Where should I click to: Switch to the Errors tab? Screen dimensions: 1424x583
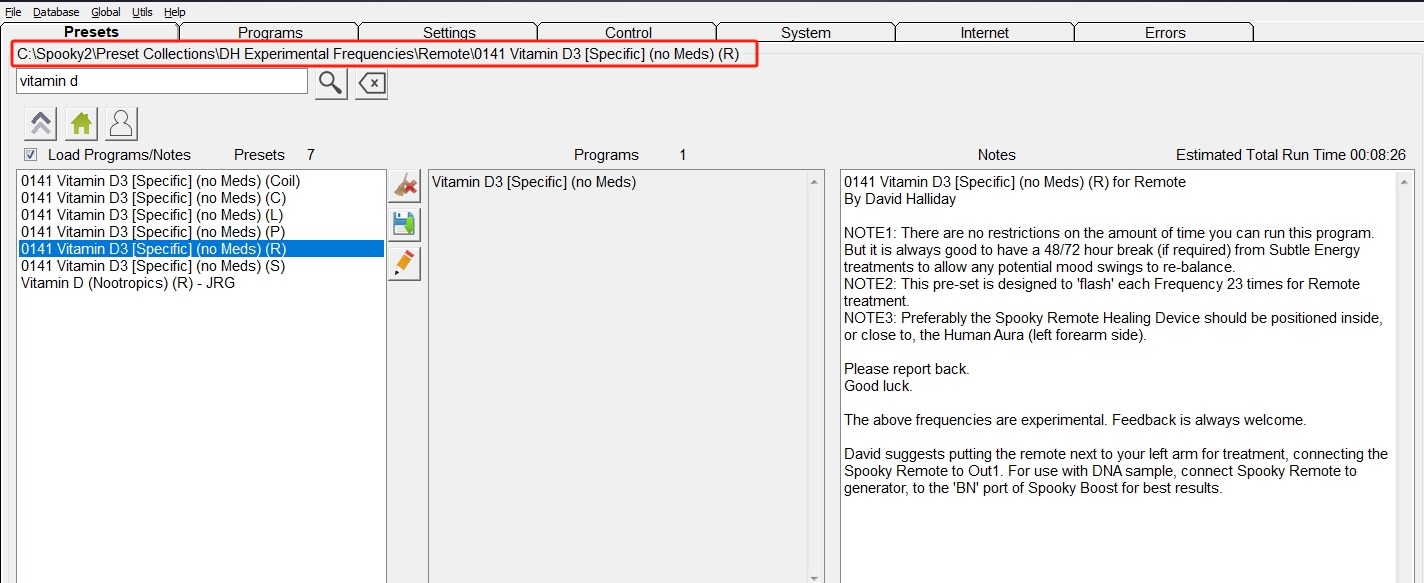click(x=1165, y=33)
